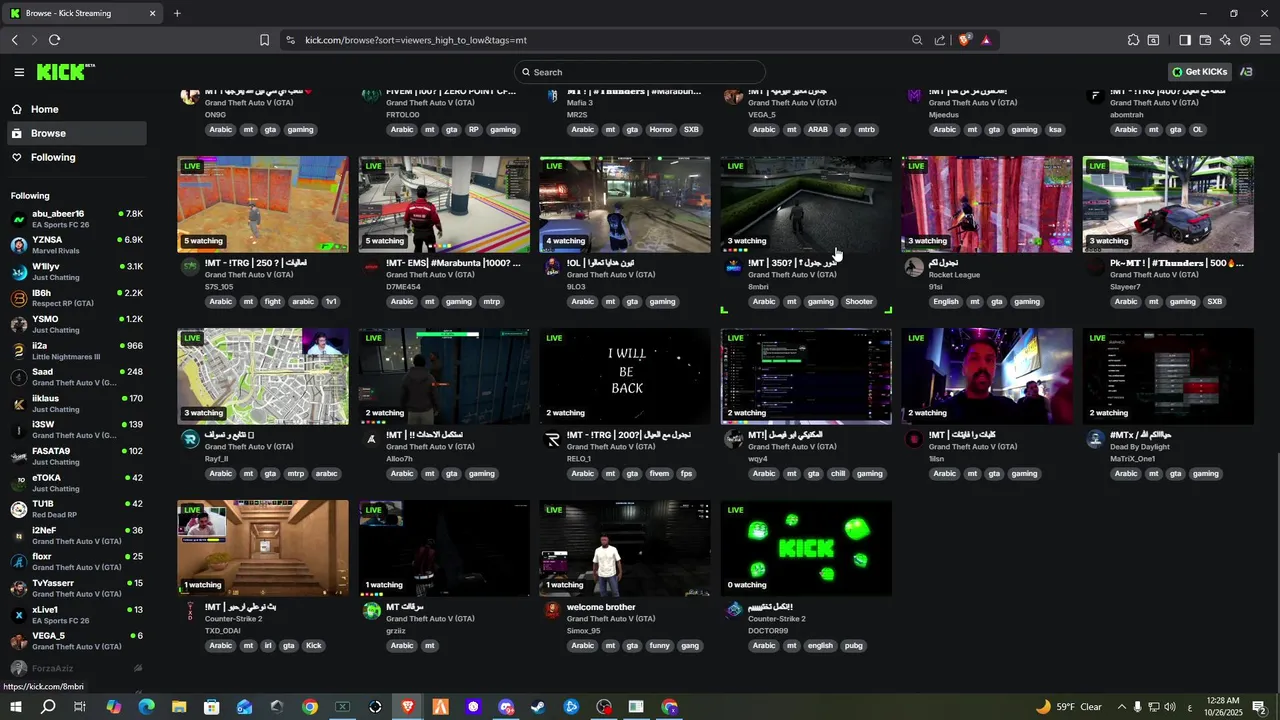
Task: Open the Brave VPN shield icon
Action: pos(1245,40)
